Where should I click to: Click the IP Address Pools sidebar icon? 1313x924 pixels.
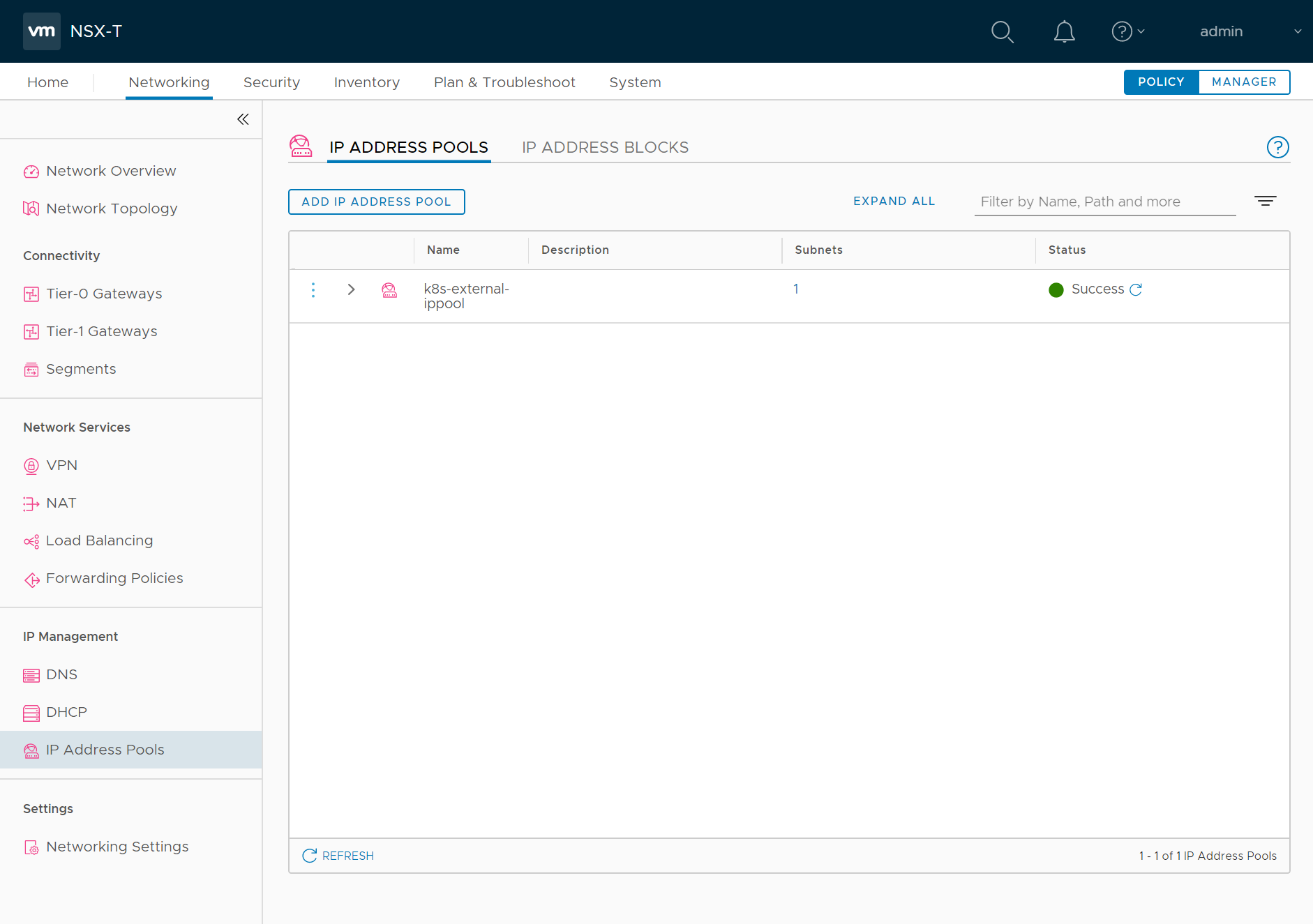coord(31,750)
